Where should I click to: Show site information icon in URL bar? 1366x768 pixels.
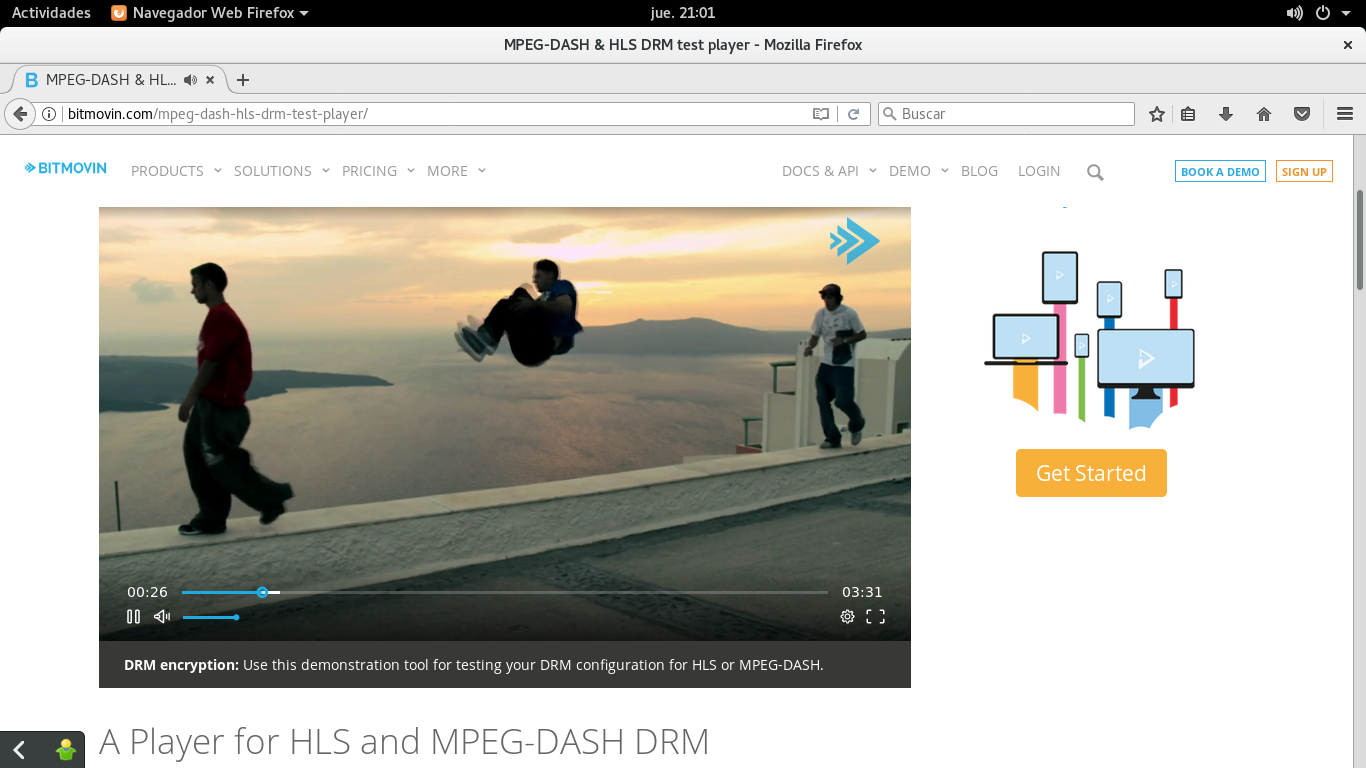(49, 114)
